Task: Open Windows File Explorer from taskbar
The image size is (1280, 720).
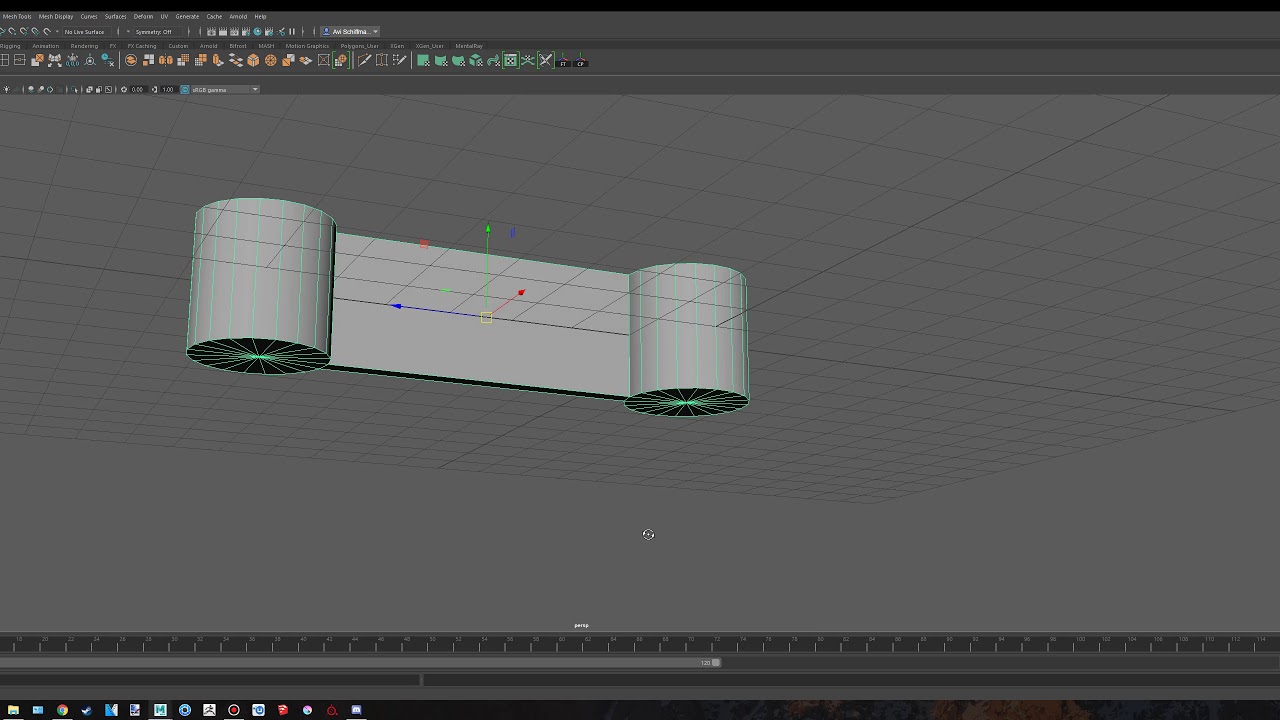Action: coord(13,710)
